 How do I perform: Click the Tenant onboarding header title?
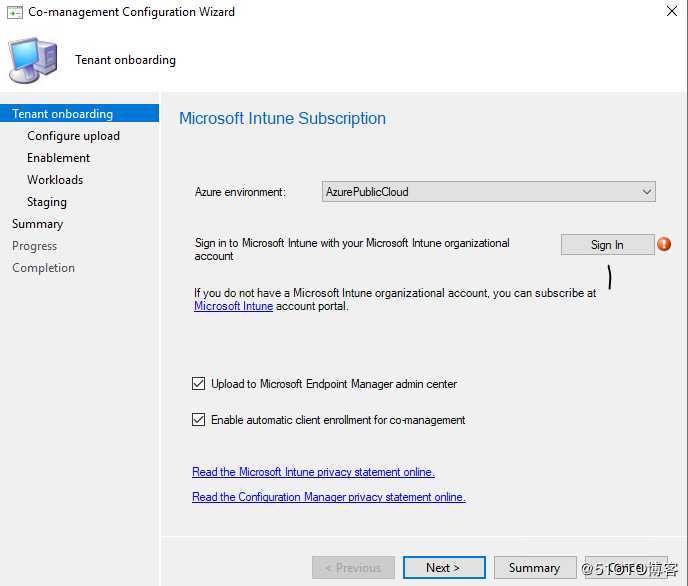125,60
